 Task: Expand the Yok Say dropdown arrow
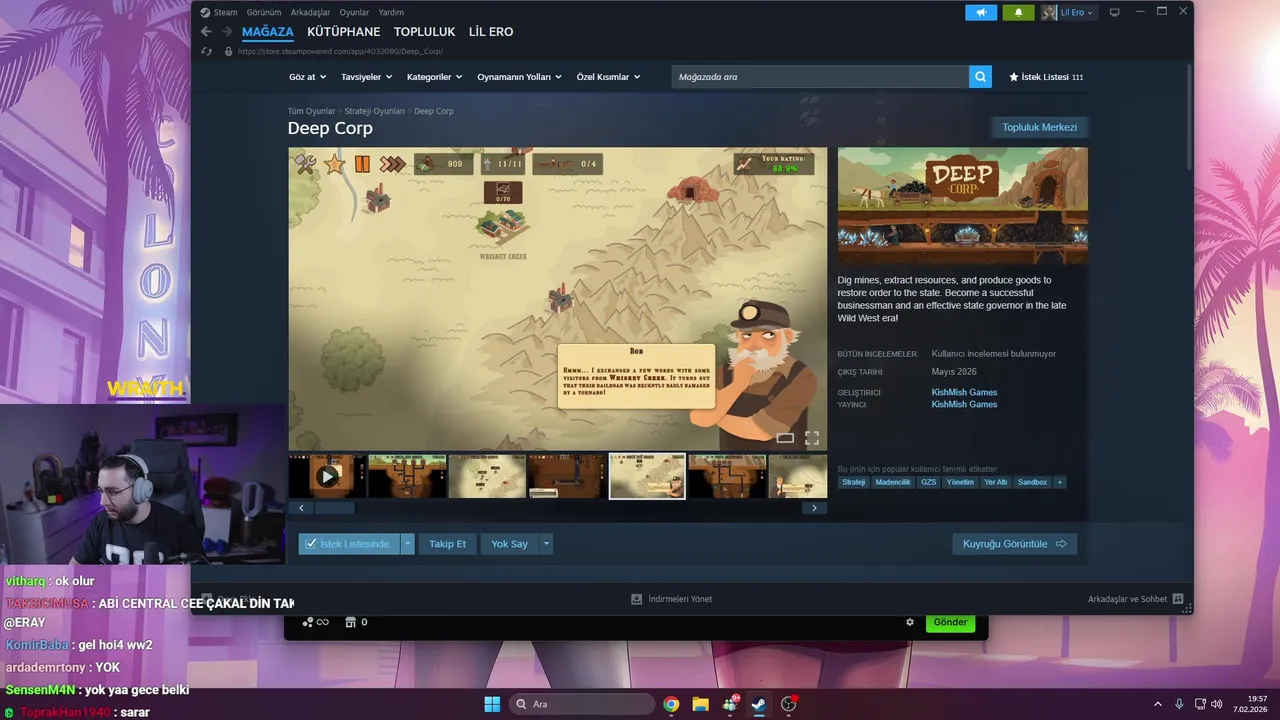[x=546, y=544]
